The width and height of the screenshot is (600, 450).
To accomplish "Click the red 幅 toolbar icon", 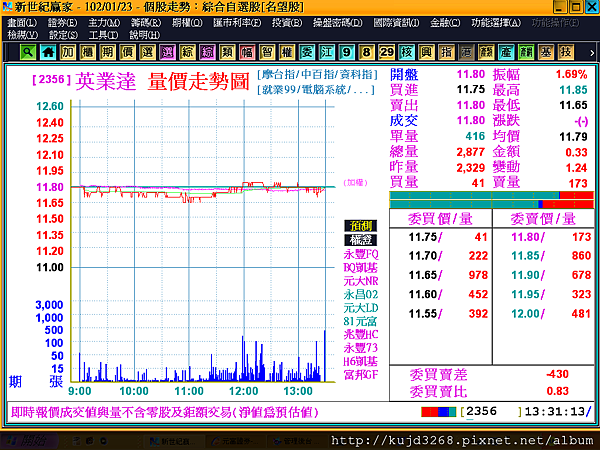I will tap(247, 52).
